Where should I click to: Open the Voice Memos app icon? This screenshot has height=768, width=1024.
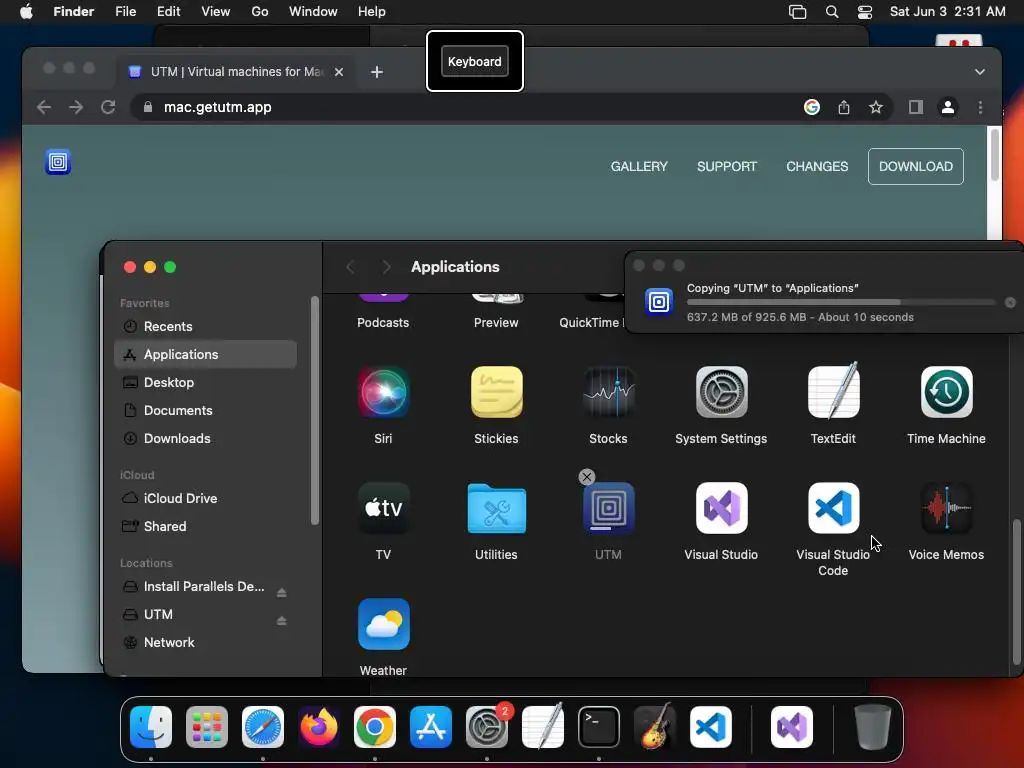click(946, 508)
